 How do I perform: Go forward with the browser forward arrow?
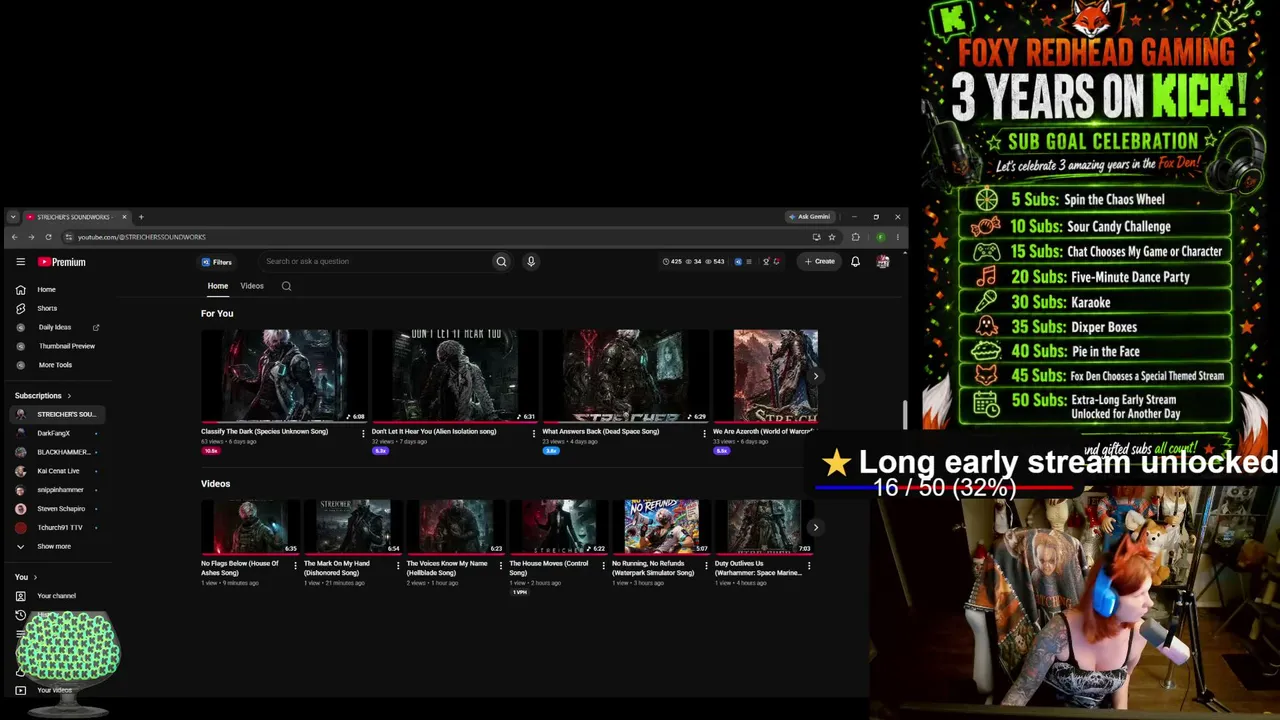[31, 237]
